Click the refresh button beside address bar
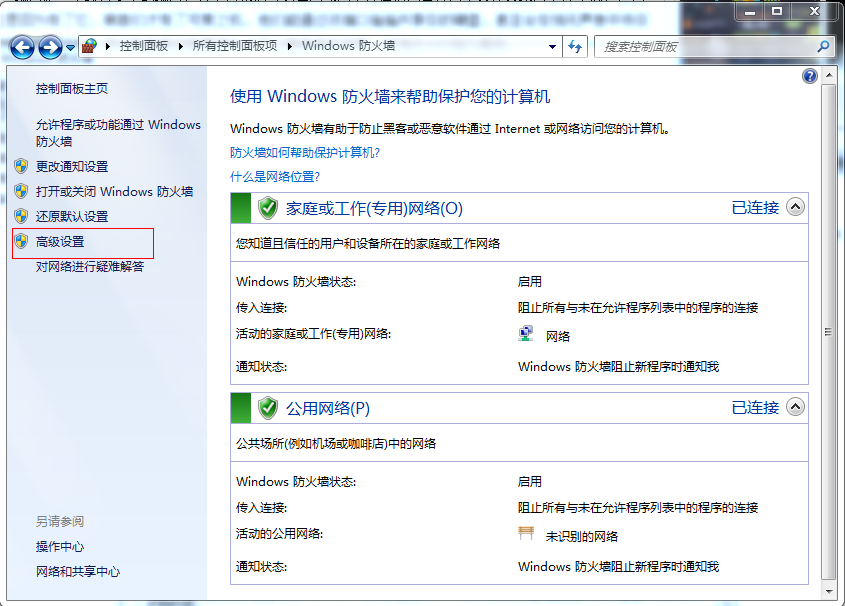 pos(576,46)
